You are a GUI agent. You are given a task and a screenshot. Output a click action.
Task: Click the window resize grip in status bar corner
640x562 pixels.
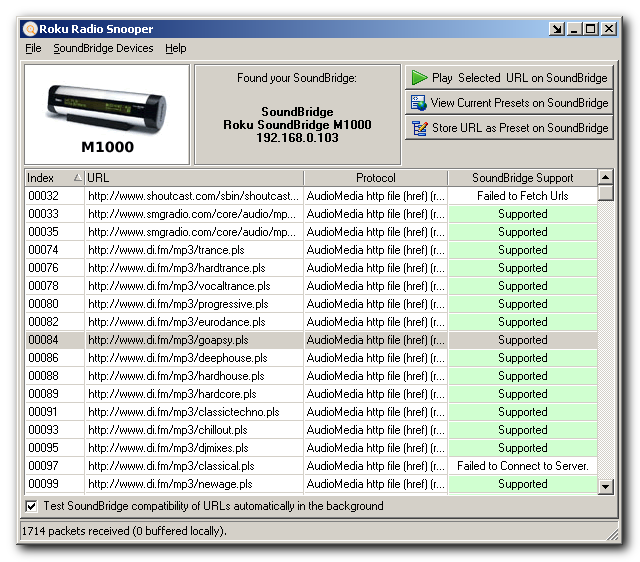point(612,534)
